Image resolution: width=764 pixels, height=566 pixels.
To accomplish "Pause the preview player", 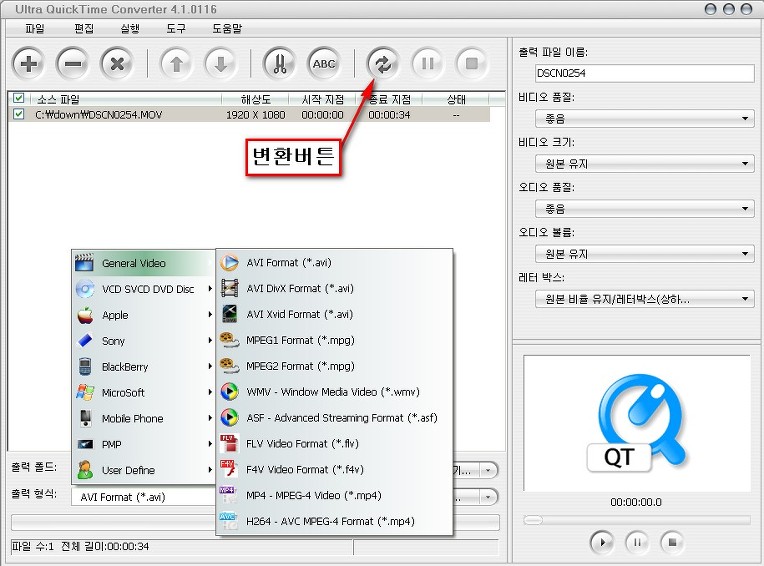I will [637, 542].
